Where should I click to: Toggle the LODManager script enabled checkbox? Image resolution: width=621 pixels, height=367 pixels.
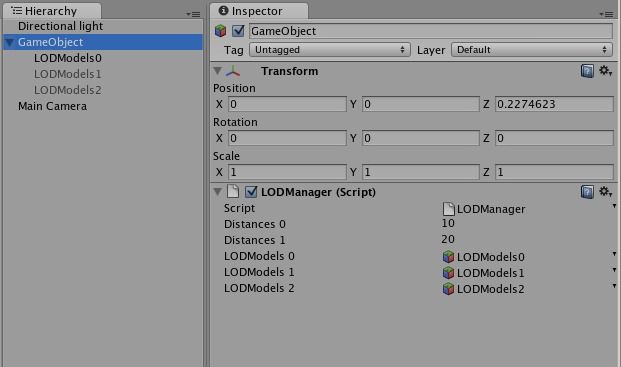pos(251,192)
